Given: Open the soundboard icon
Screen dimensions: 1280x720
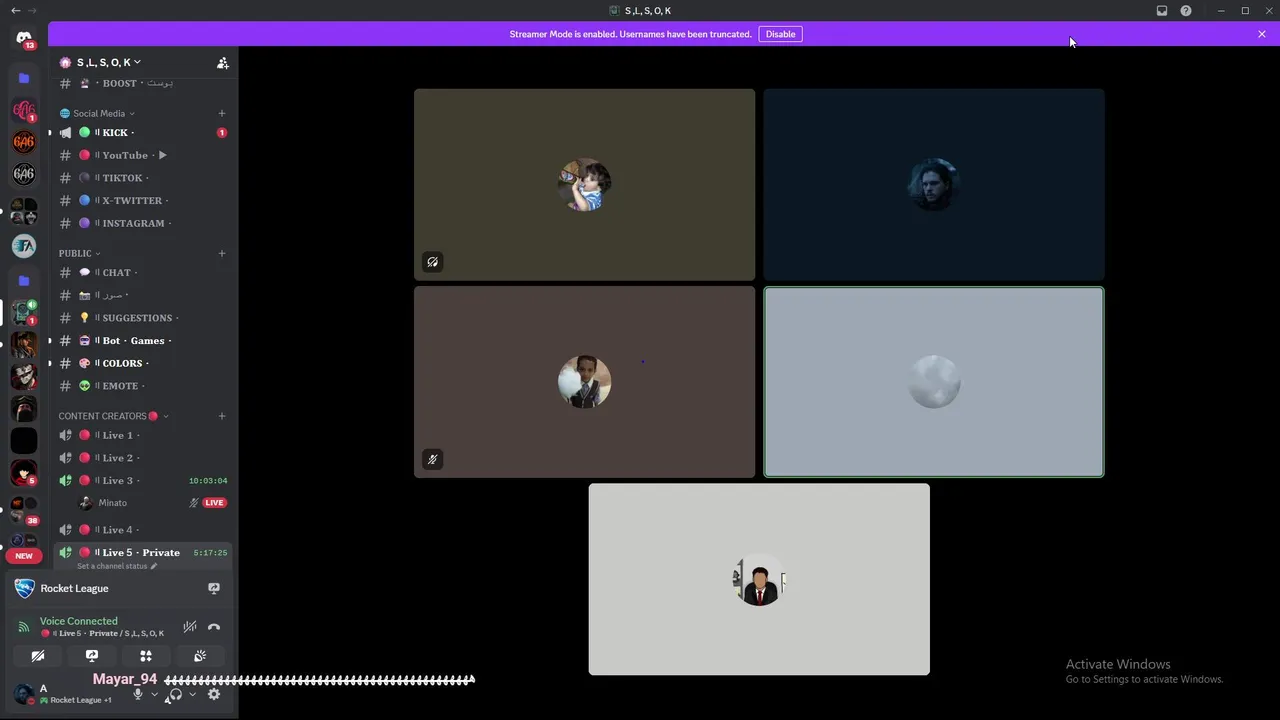Looking at the screenshot, I should [200, 656].
